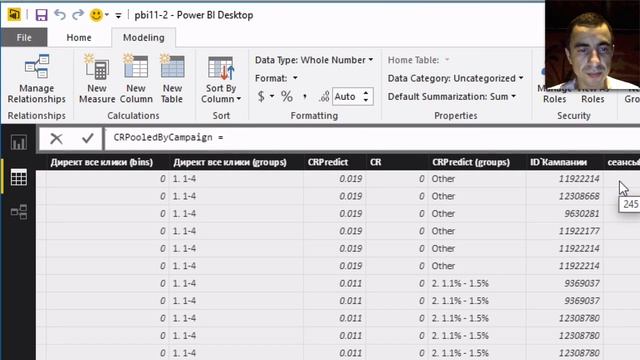Screen dimensions: 640x360
Task: Switch to Data view in sidebar
Action: pyautogui.click(x=19, y=178)
